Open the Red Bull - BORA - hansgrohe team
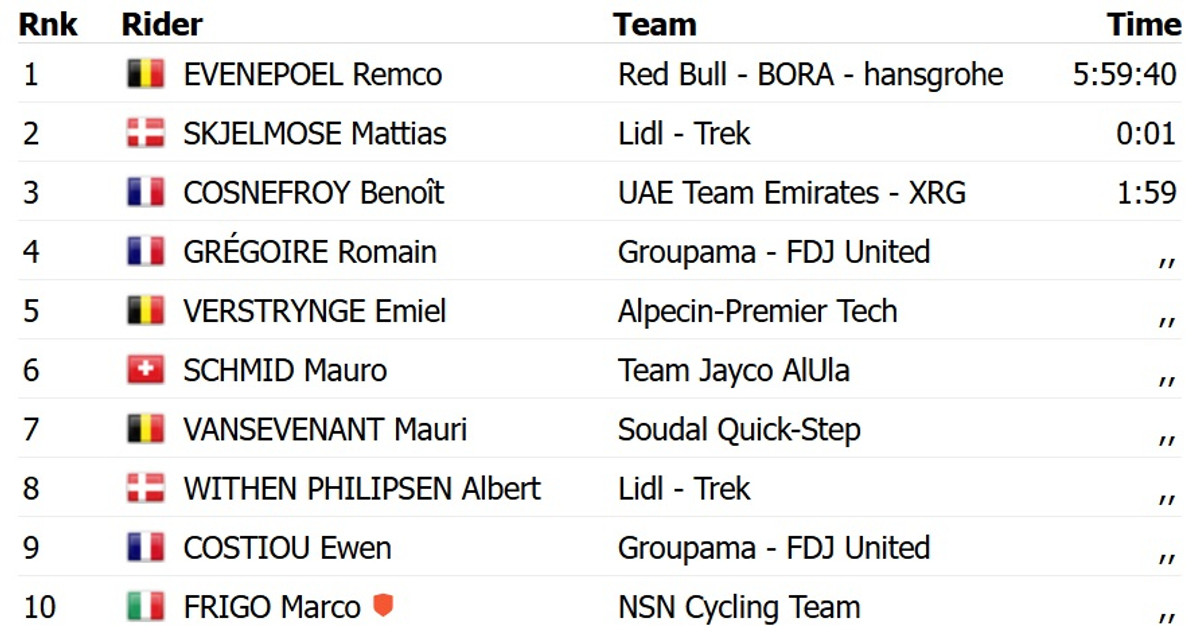This screenshot has height=634, width=1200. (810, 75)
